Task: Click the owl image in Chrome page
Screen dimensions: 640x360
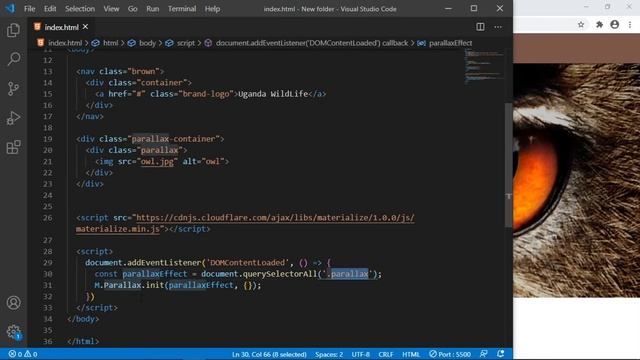Action: coord(576,180)
